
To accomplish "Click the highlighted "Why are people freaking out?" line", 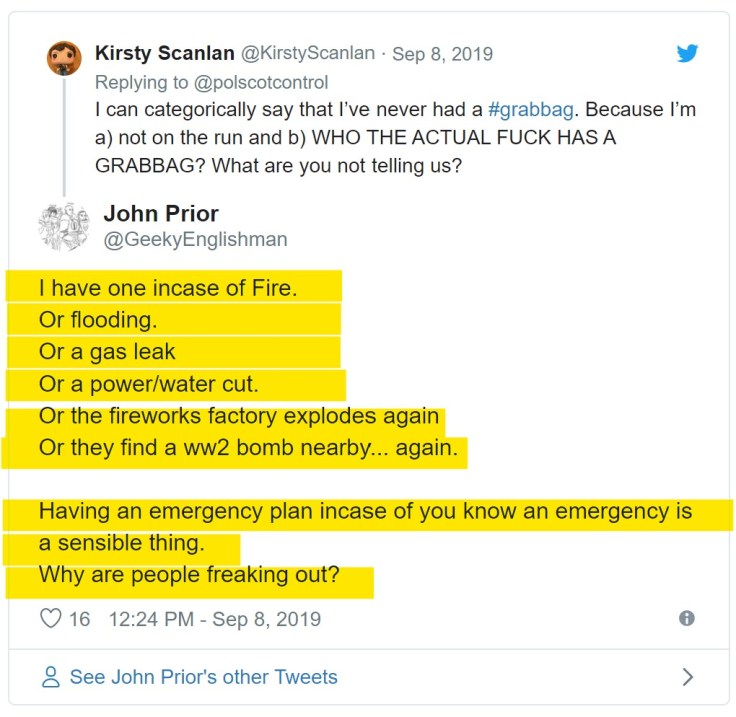I will [188, 576].
